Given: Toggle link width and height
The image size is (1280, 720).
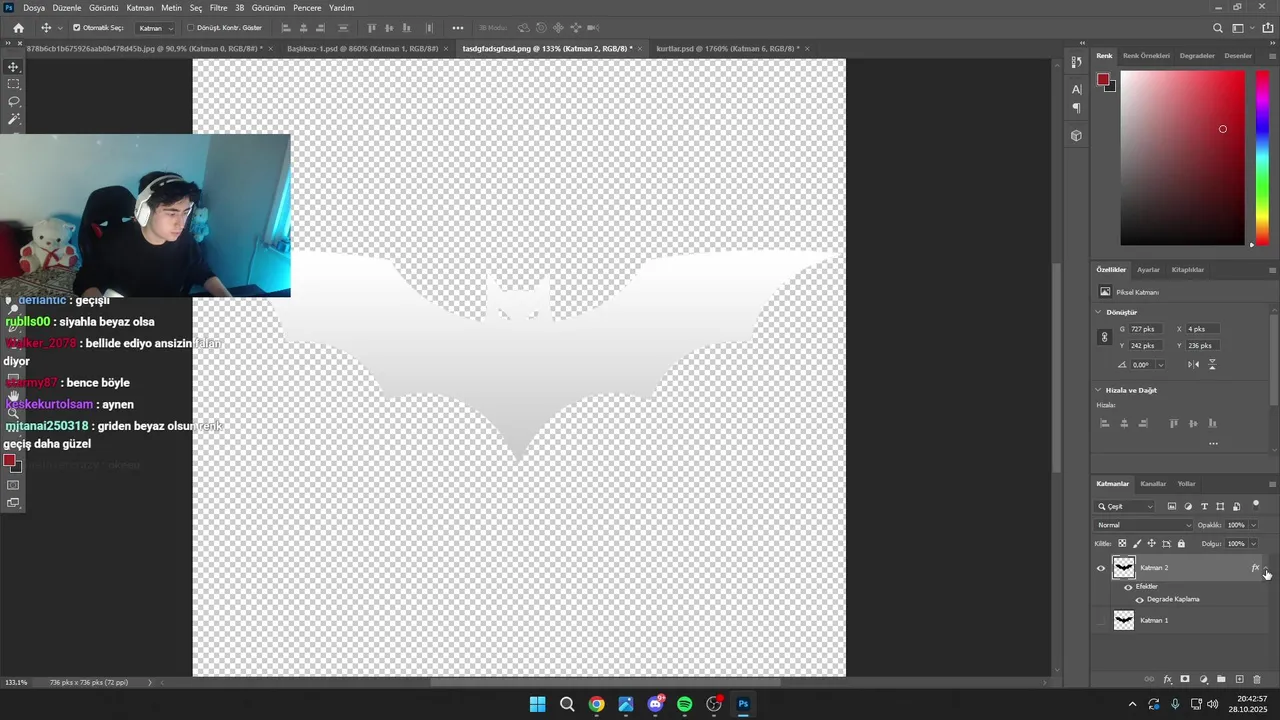Looking at the screenshot, I should tap(1105, 338).
